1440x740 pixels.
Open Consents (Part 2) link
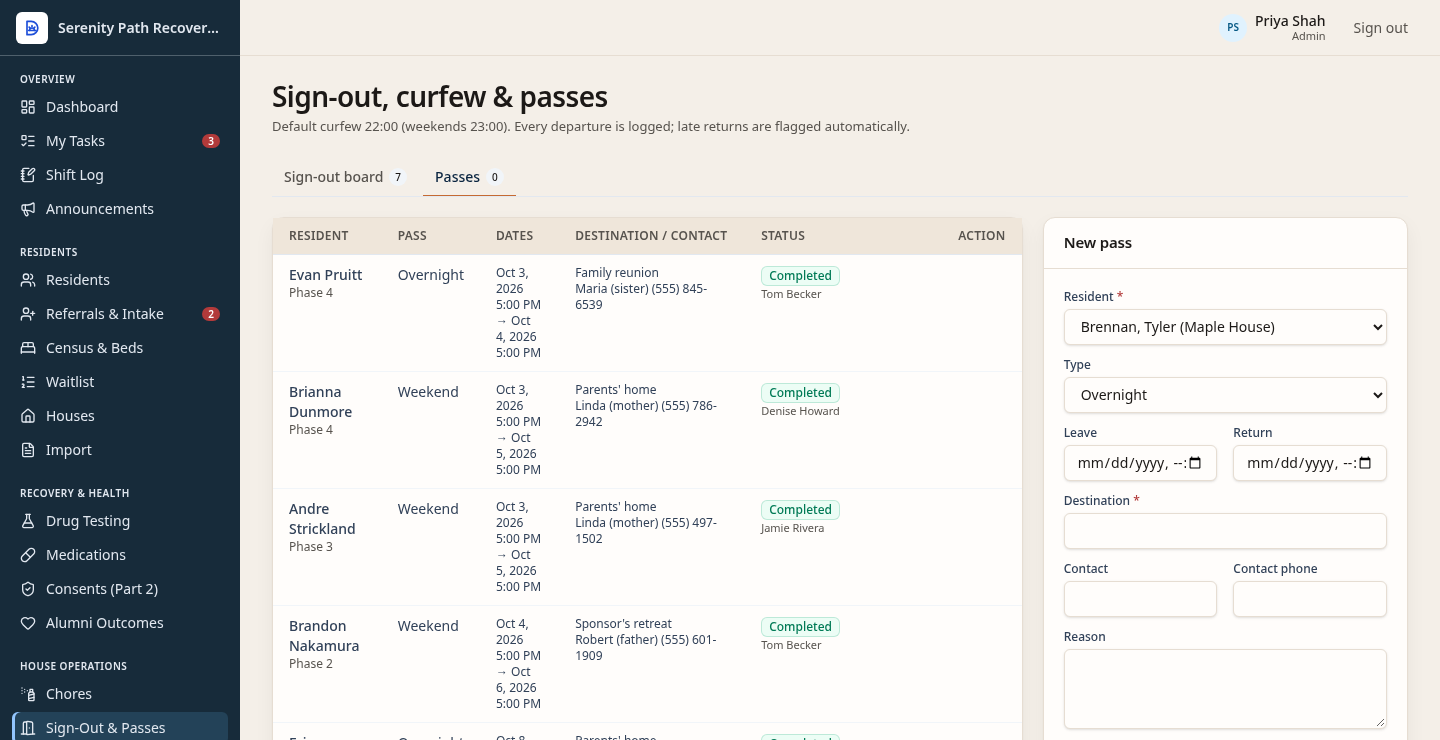(120, 589)
